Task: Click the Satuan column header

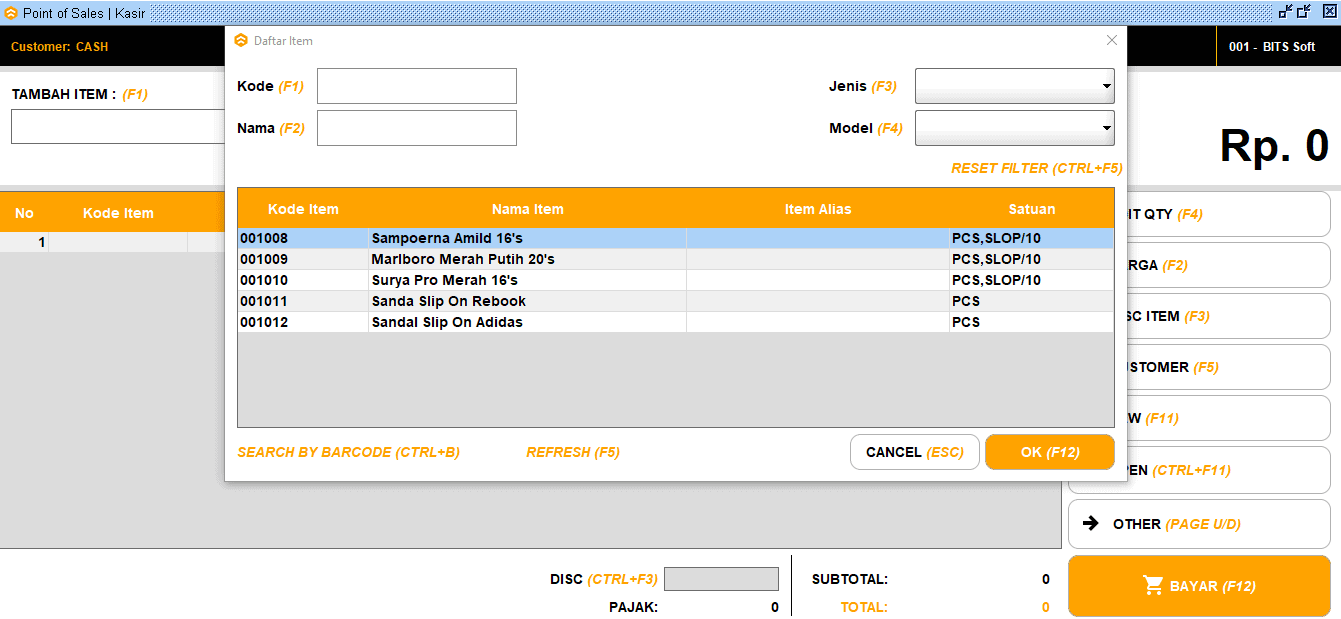Action: pos(1031,209)
